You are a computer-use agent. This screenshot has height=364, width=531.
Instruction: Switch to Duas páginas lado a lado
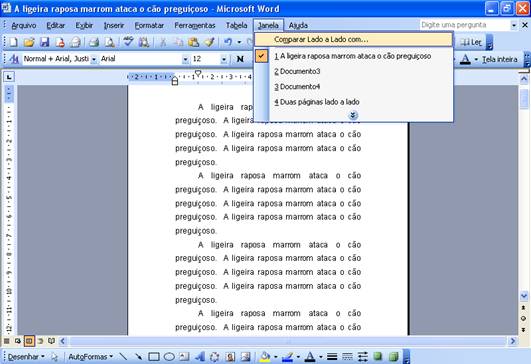354,102
